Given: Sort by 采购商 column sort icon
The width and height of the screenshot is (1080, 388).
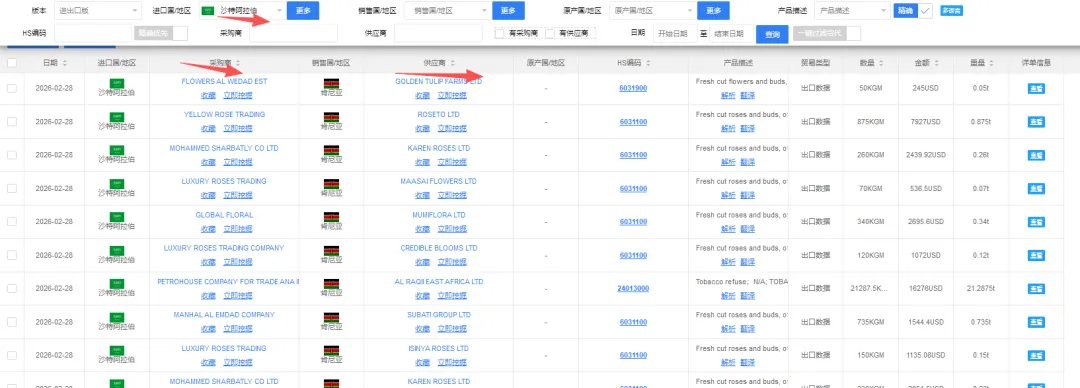Looking at the screenshot, I should [239, 63].
